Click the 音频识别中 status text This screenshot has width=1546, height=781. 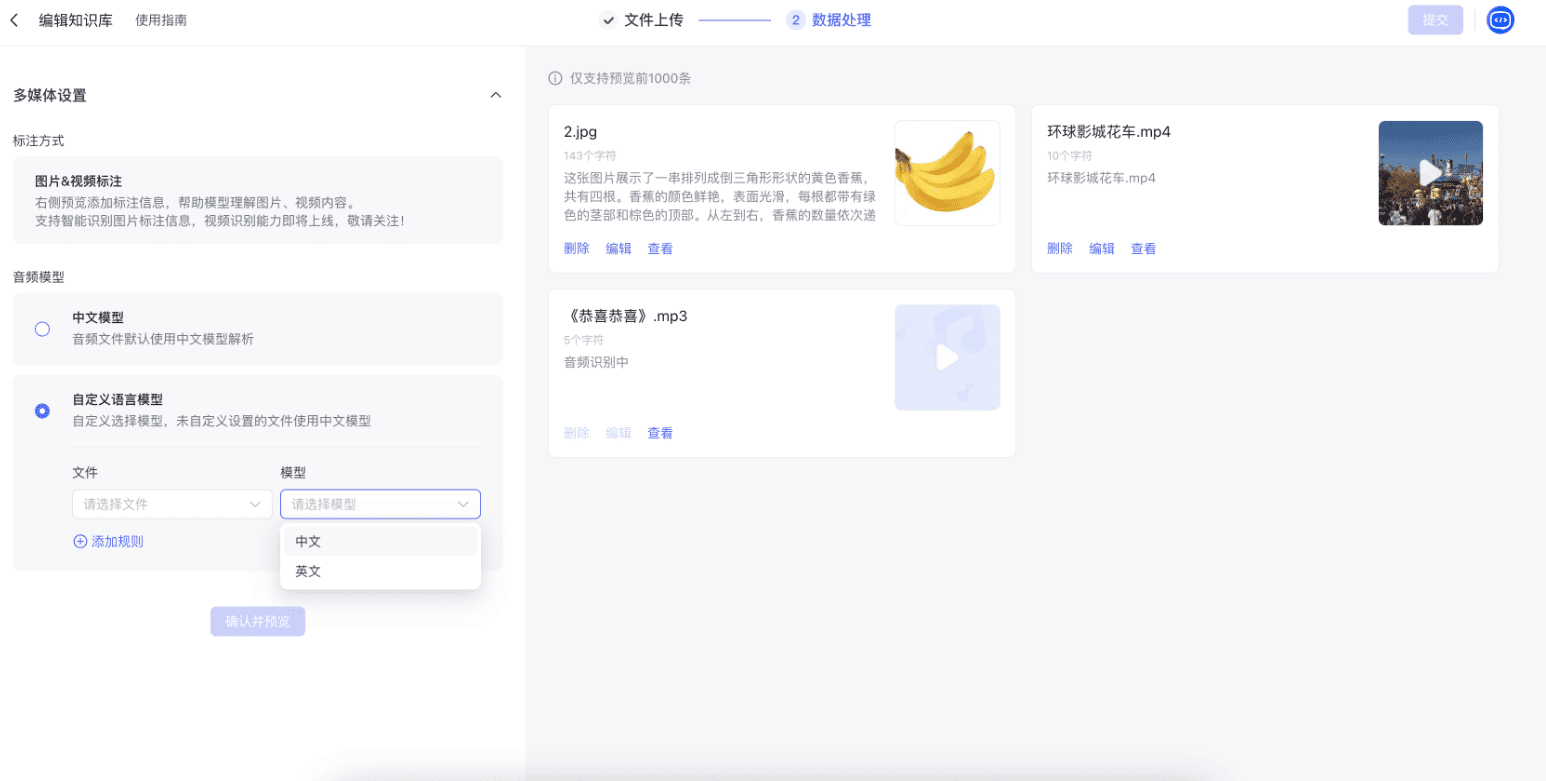596,362
